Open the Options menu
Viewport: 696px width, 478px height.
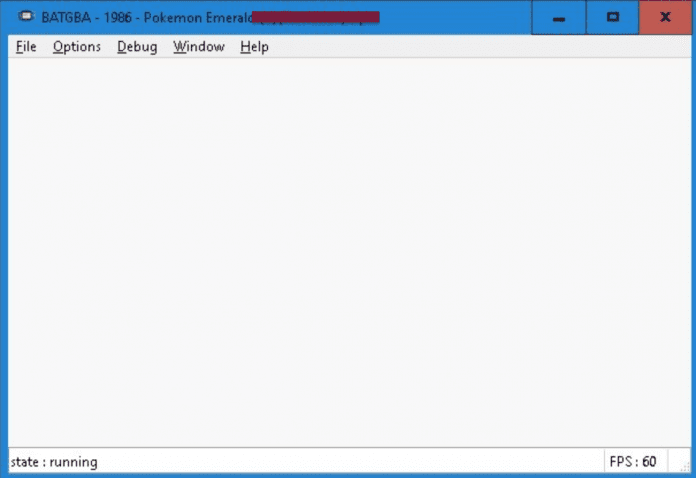pyautogui.click(x=77, y=47)
